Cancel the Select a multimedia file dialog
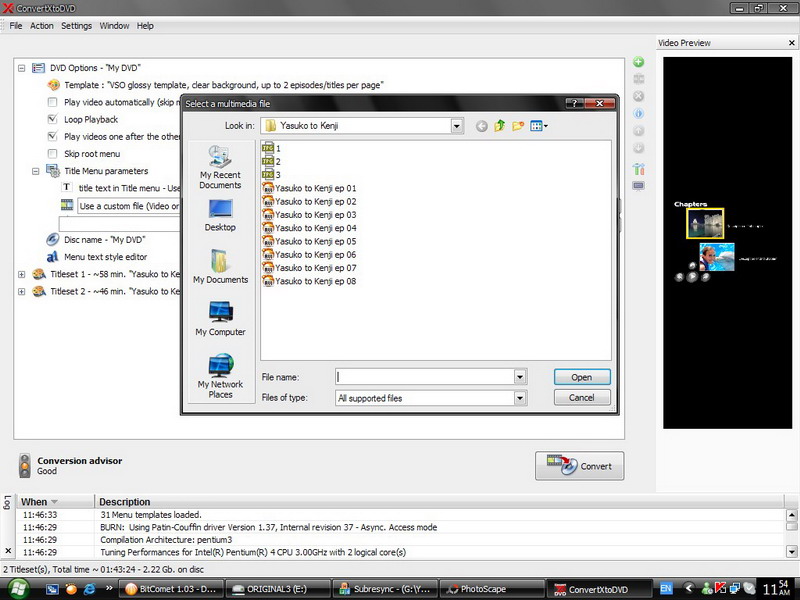 582,397
